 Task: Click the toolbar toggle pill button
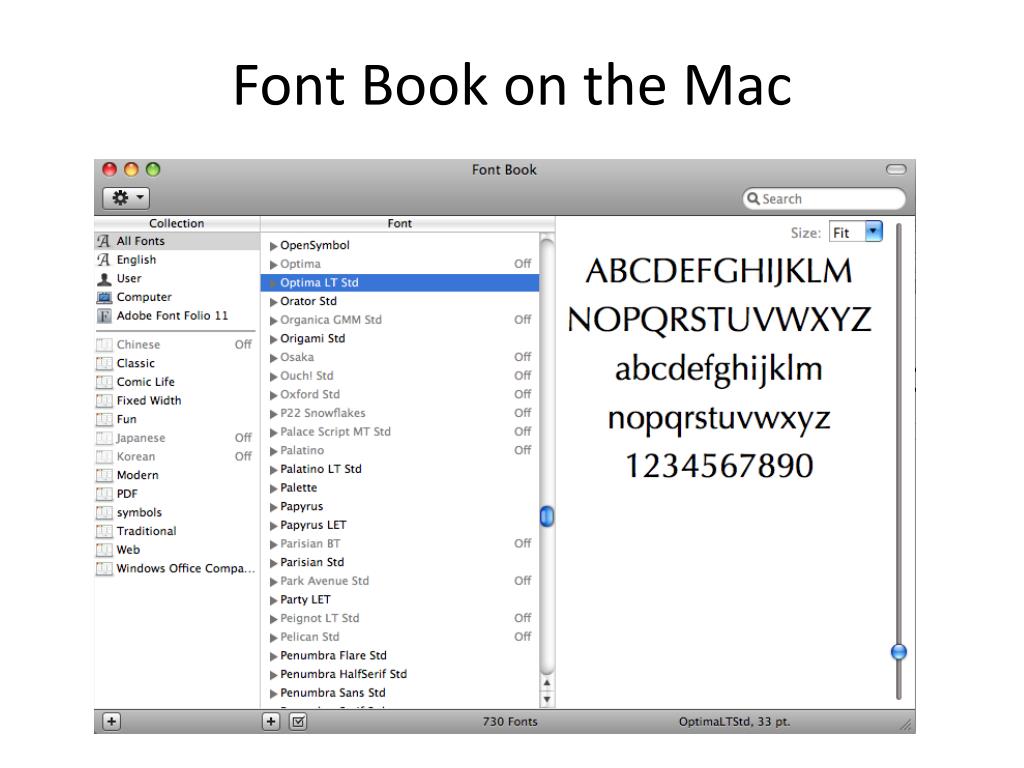pos(896,170)
